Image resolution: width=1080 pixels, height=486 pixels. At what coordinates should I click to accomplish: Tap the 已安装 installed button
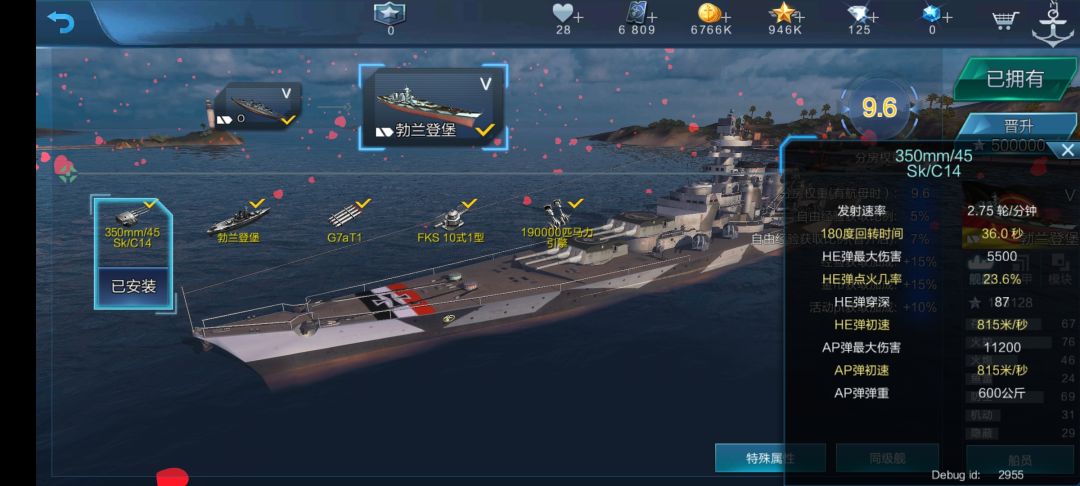coord(133,286)
